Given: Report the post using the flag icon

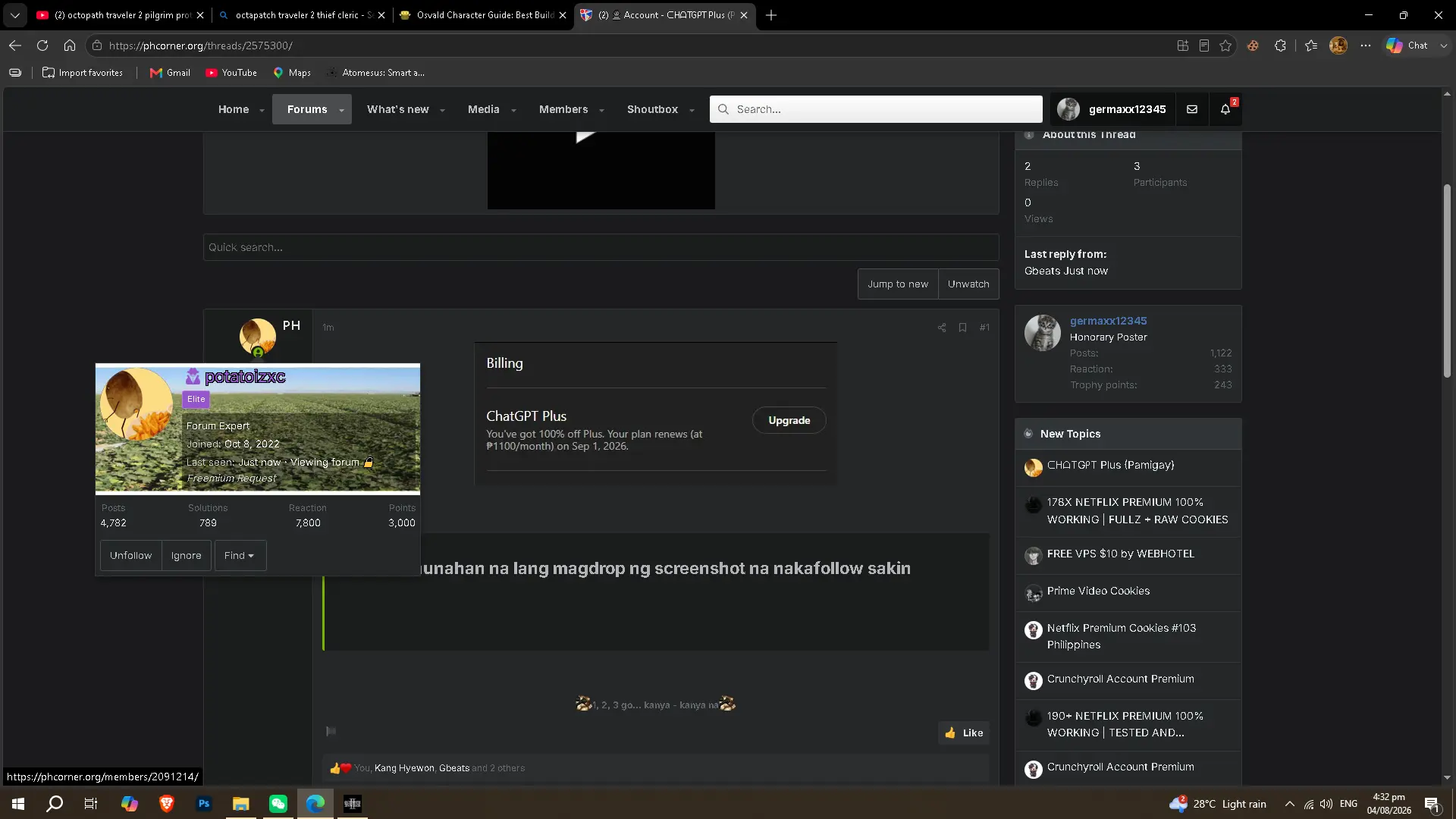Looking at the screenshot, I should [331, 731].
